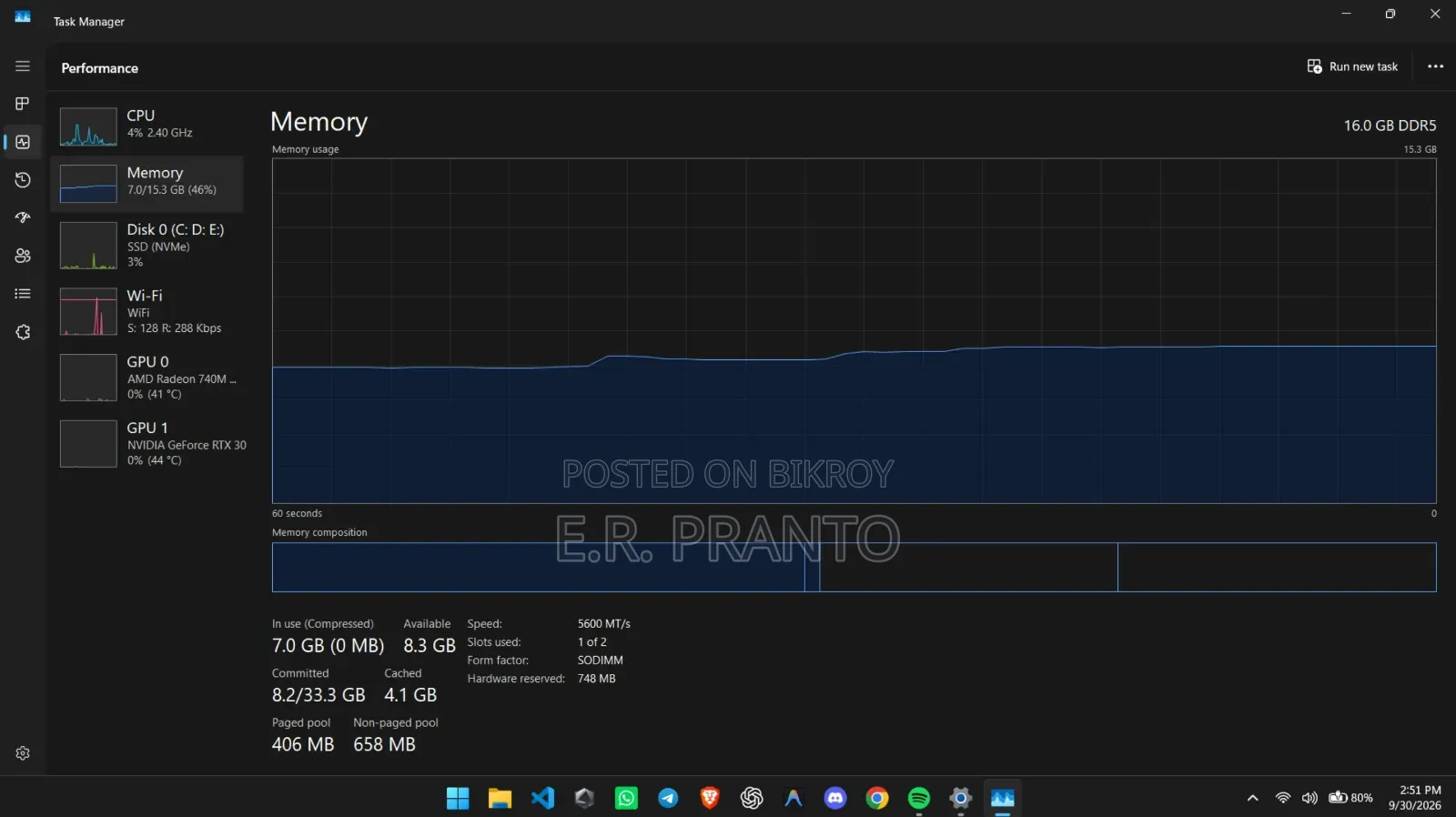Screen dimensions: 1456x817
Task: Click the CPU mini graph thumbnail
Action: [88, 126]
